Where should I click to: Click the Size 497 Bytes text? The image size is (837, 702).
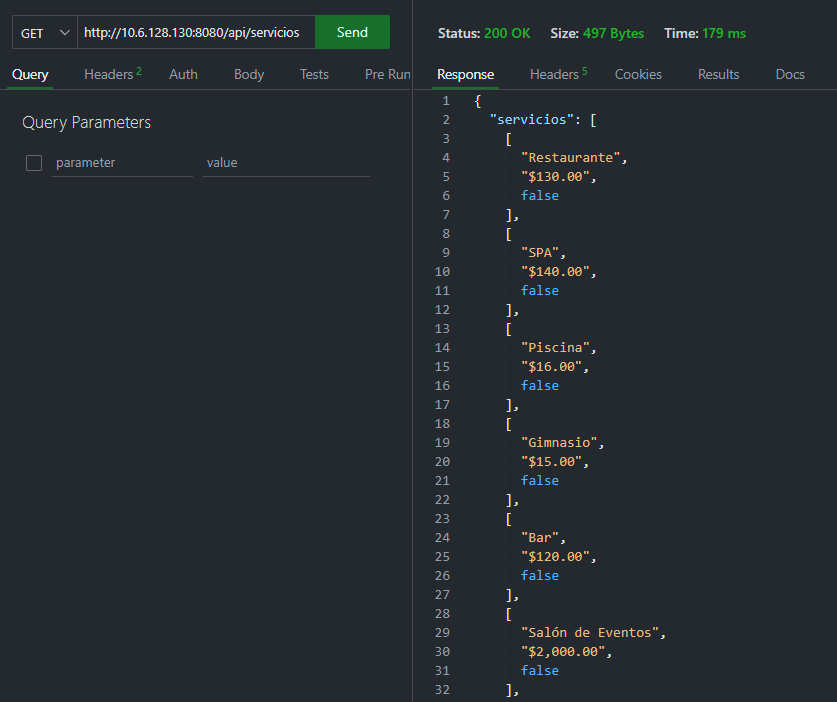597,33
